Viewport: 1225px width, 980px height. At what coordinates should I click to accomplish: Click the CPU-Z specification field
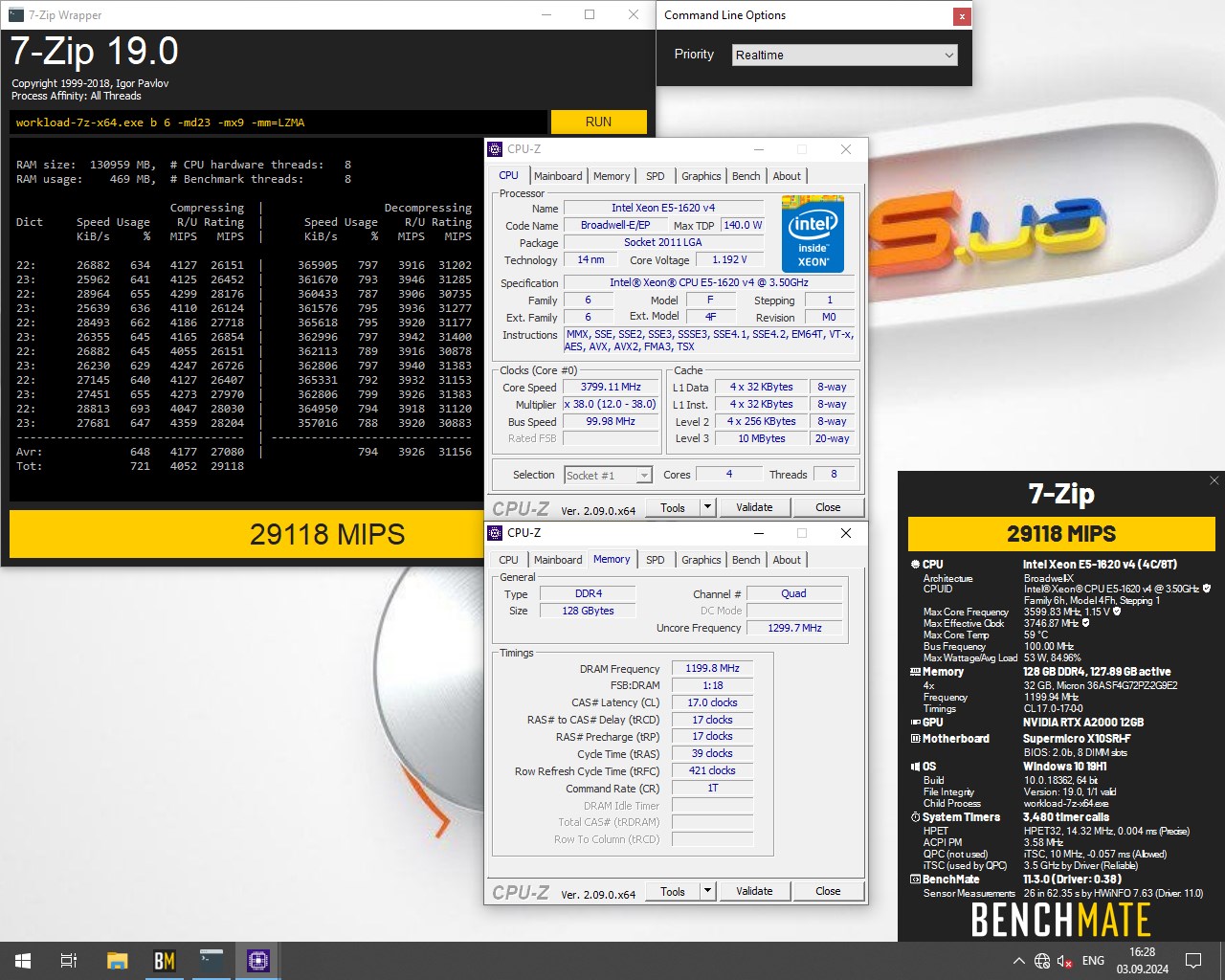pyautogui.click(x=708, y=282)
